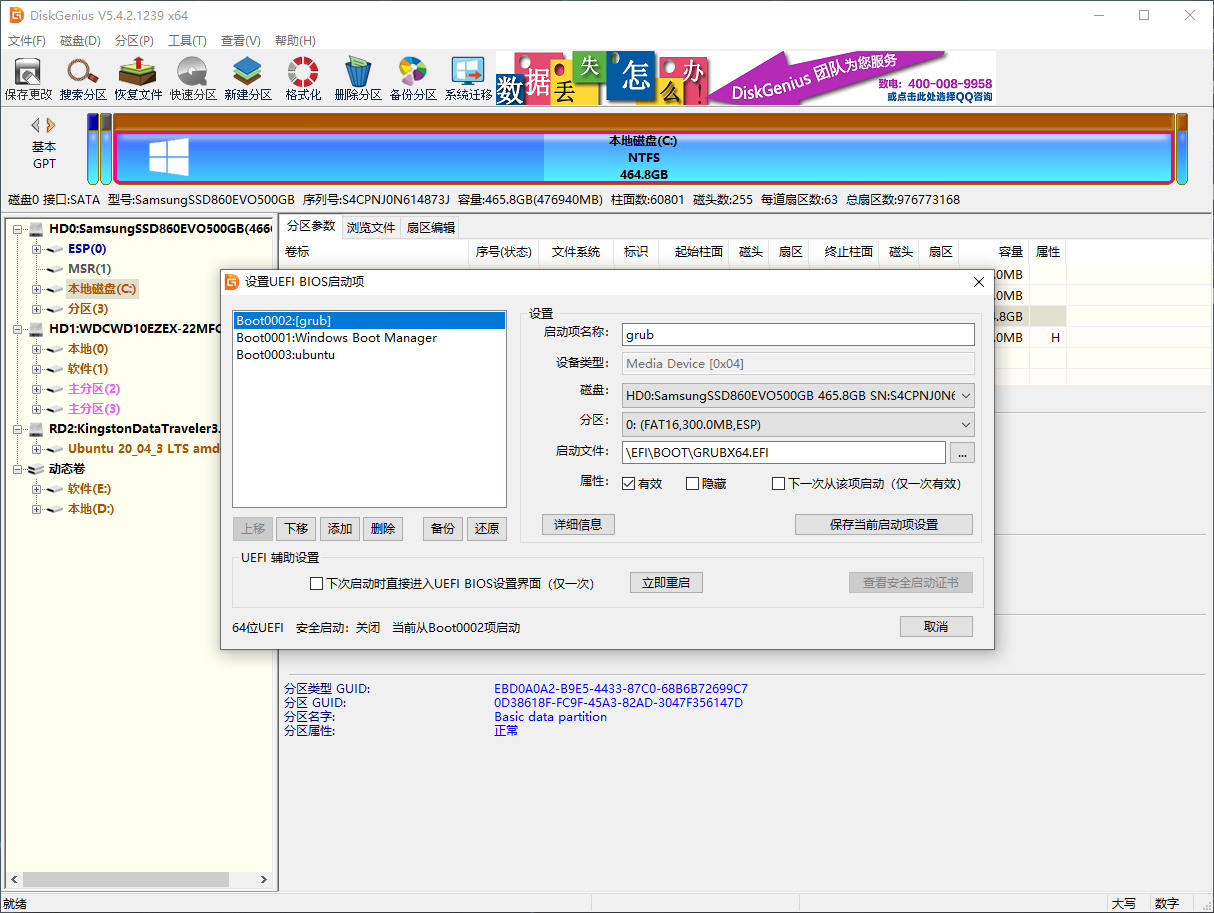Check 下次启动时直接进入UEFI BIOS设置界面
Screen dimensions: 1214x913
click(x=317, y=583)
